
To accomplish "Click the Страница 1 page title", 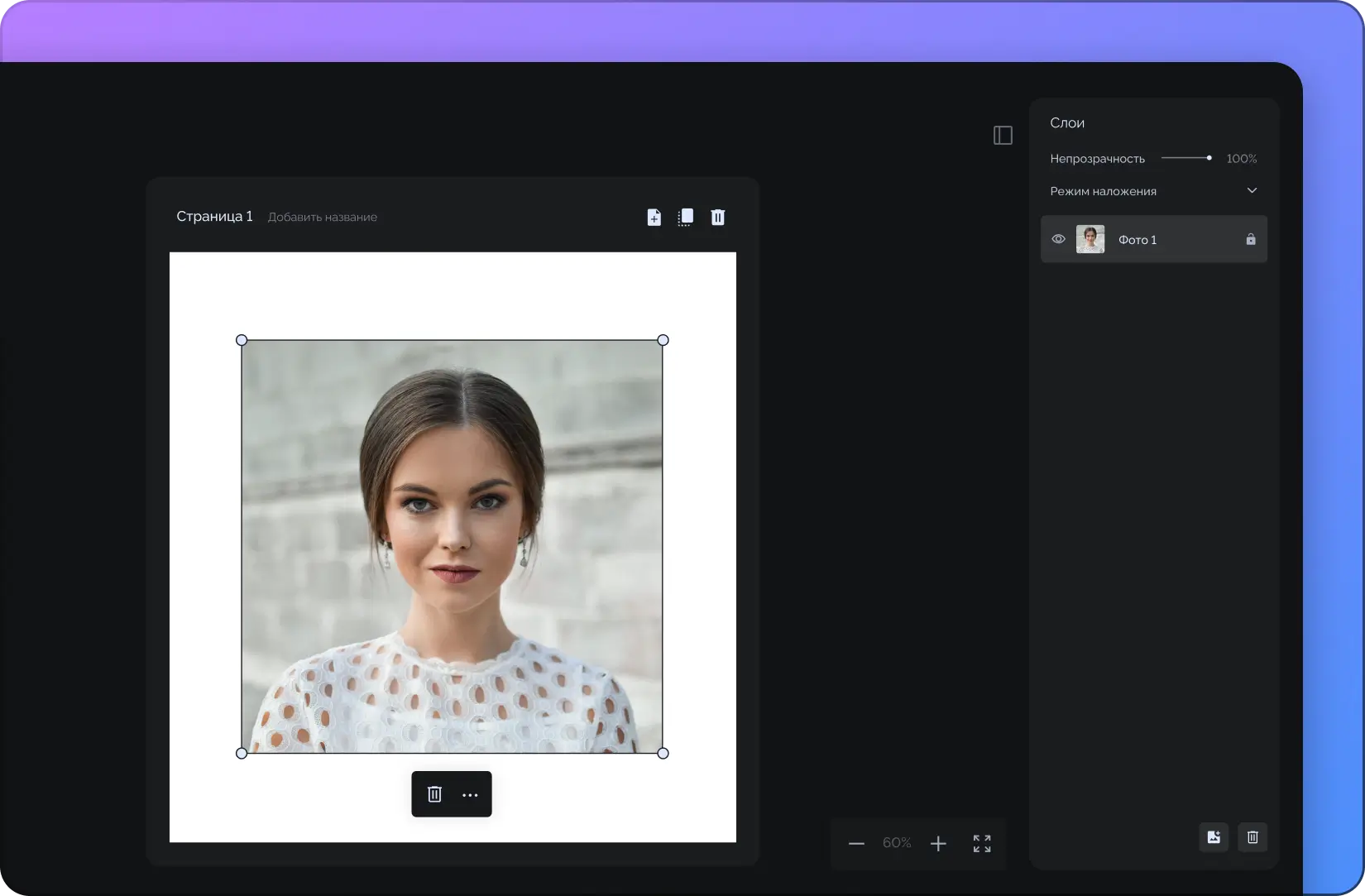I will click(214, 216).
